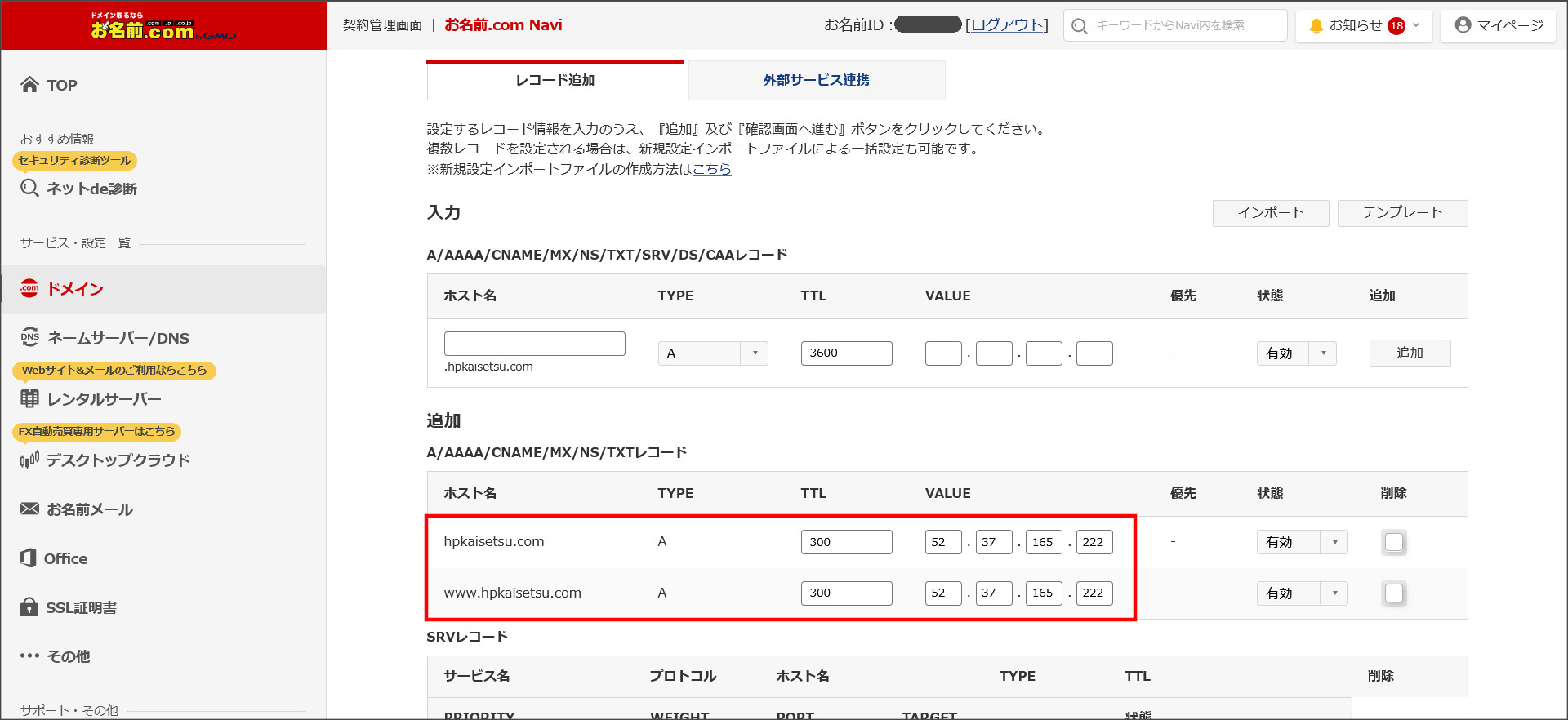Click the SSL証明書 lock icon
The image size is (1568, 720).
(29, 607)
